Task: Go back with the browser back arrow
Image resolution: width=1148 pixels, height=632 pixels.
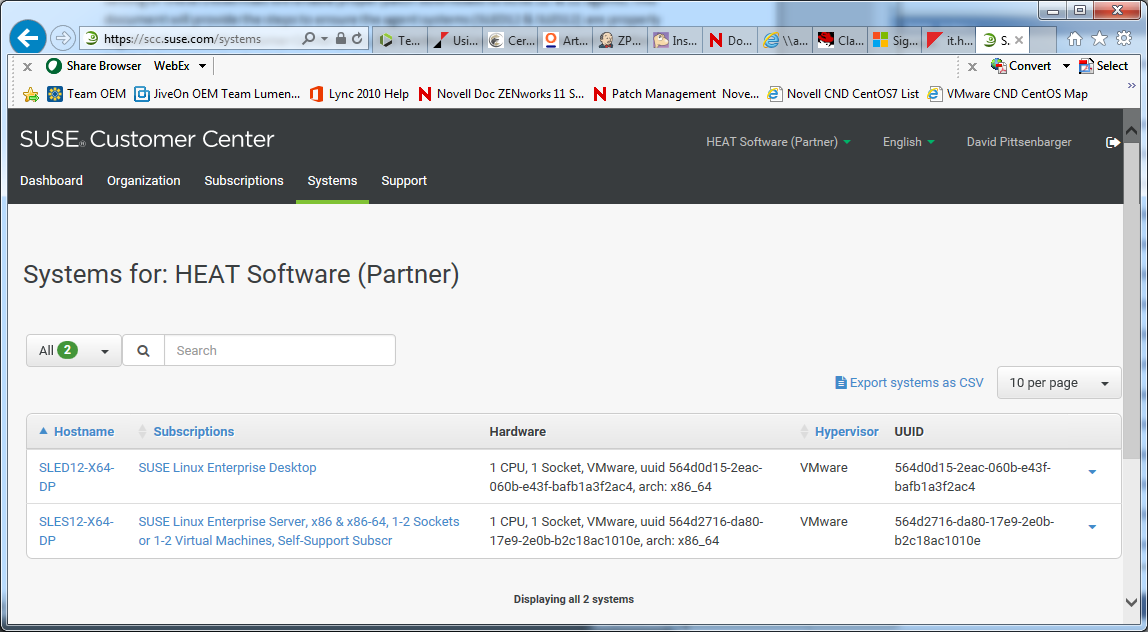Action: click(x=28, y=38)
